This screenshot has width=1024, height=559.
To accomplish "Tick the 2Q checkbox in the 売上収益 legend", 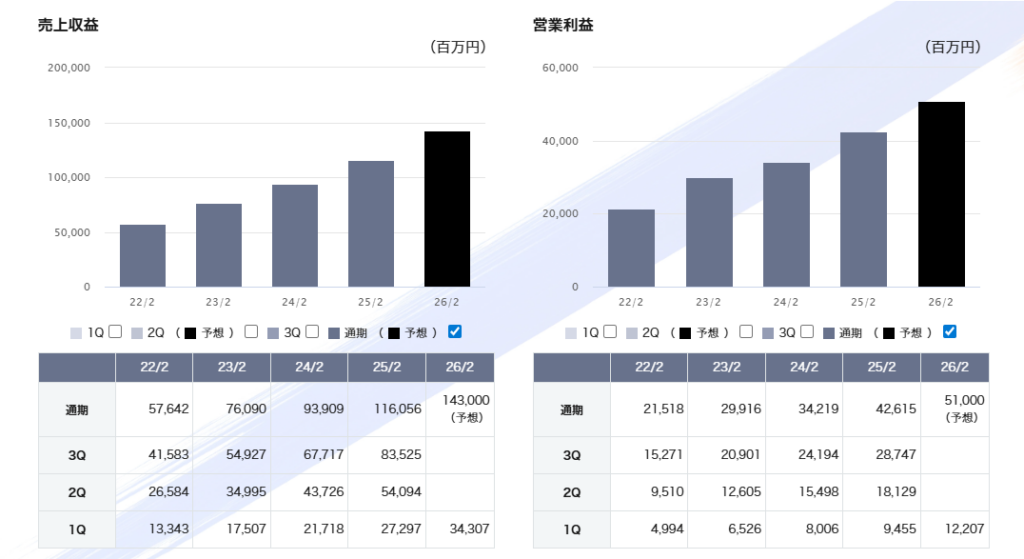I will click(251, 332).
